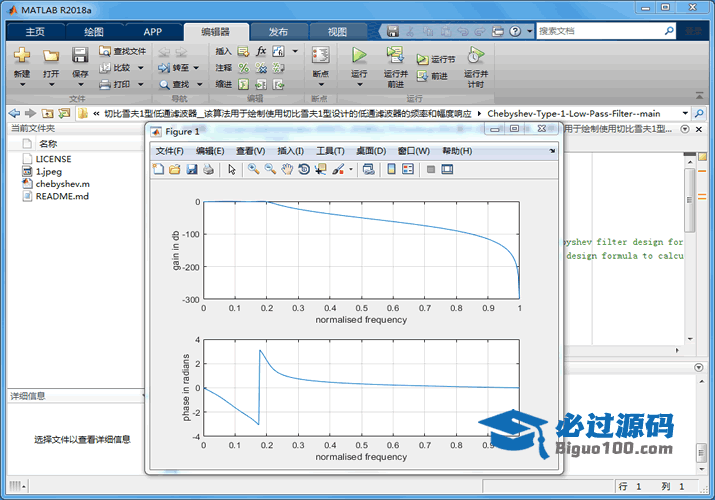Click the 转至 (Go To) button

(x=174, y=68)
